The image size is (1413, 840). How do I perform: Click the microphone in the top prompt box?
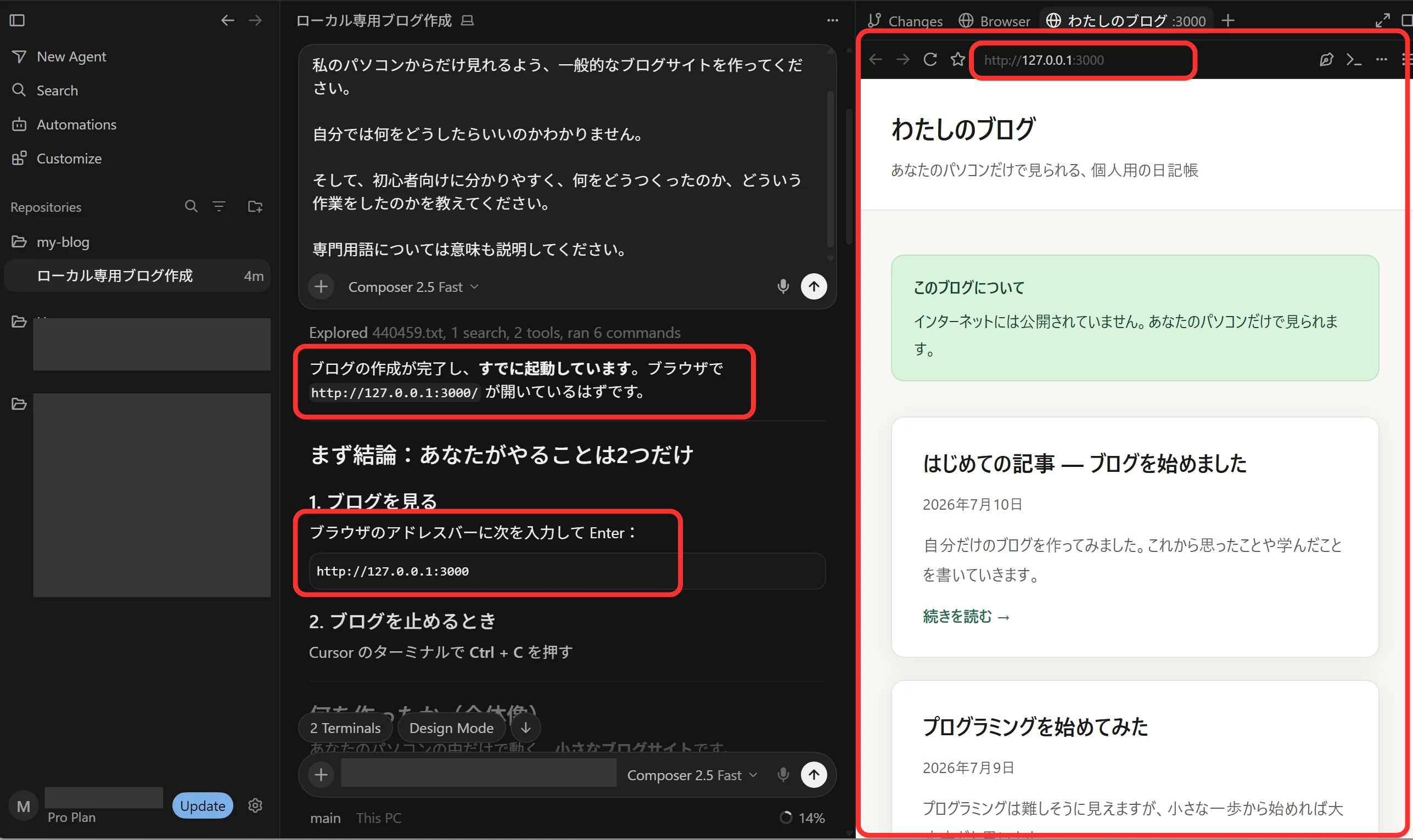tap(783, 286)
